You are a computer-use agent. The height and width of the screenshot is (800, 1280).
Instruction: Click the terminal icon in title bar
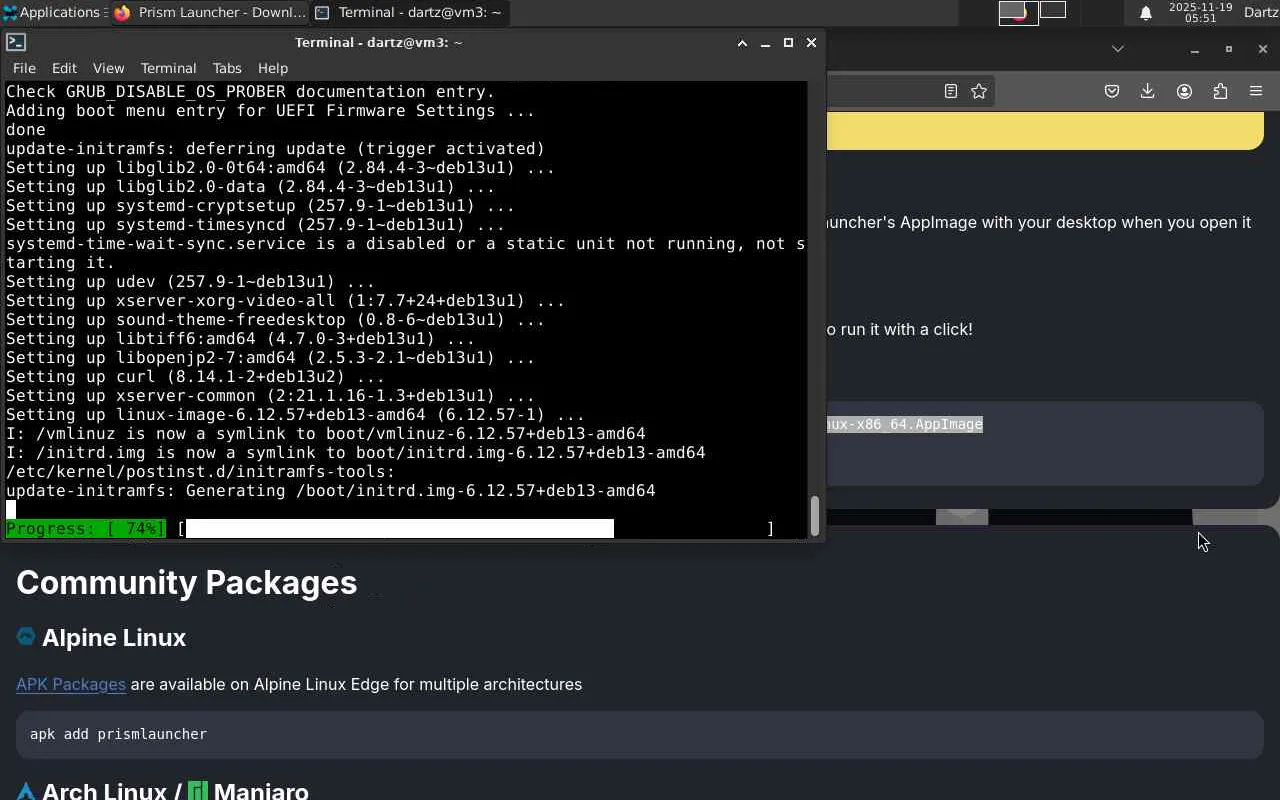[16, 42]
